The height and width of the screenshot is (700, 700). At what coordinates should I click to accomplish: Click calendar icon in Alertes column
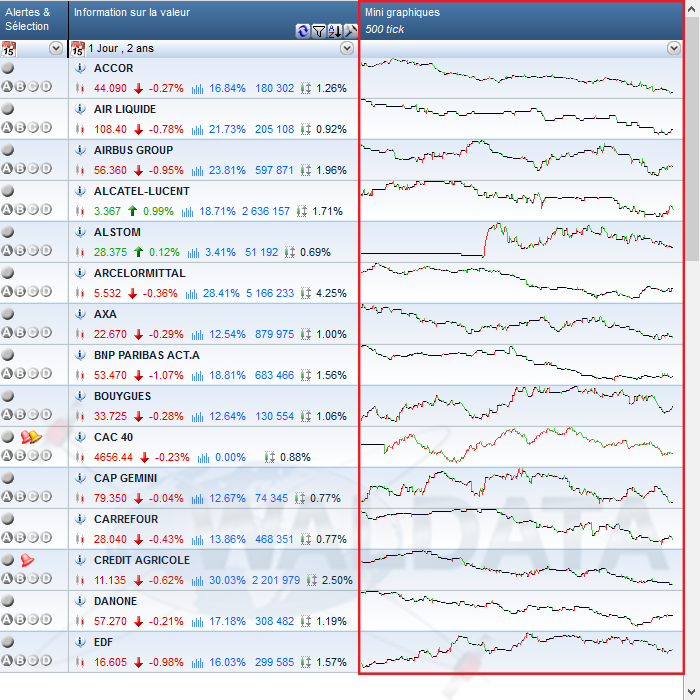coord(8,49)
